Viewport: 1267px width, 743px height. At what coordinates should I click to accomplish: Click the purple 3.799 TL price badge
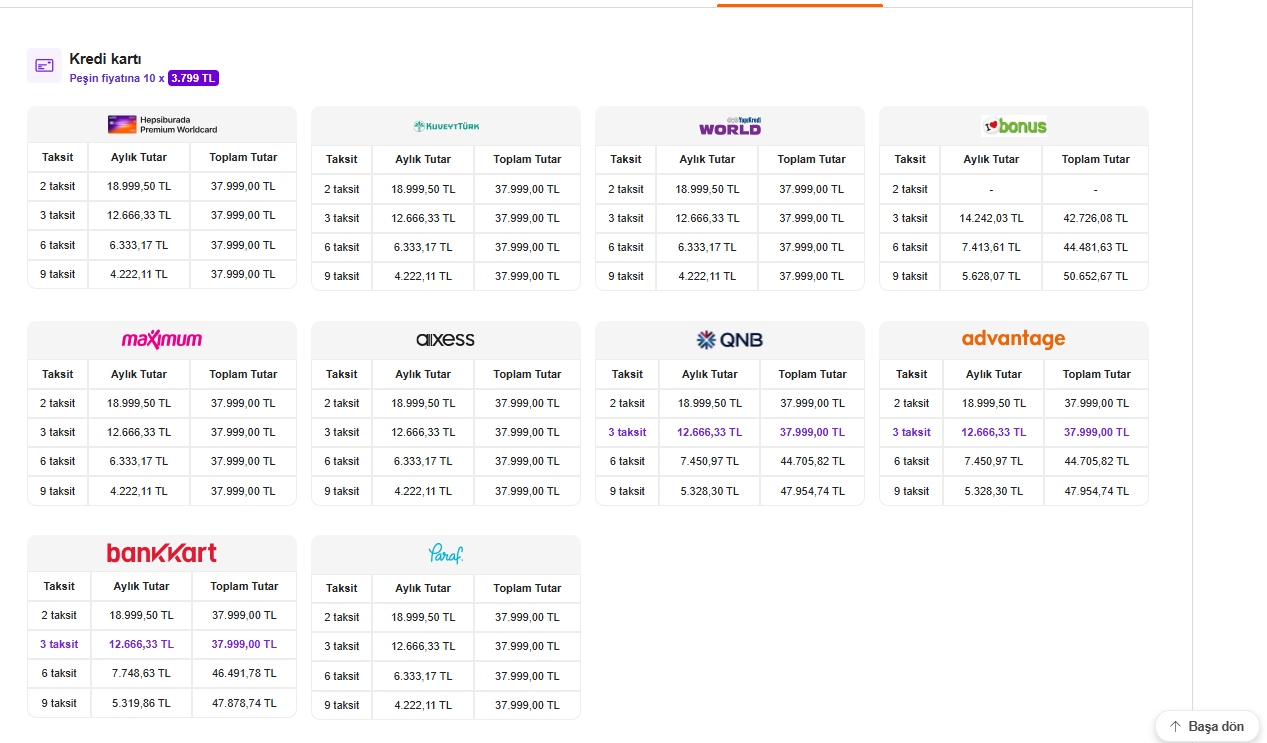click(x=193, y=78)
